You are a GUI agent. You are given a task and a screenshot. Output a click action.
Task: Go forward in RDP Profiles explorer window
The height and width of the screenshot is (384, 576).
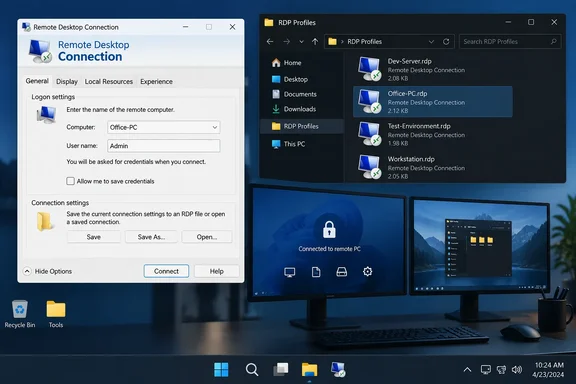(287, 42)
